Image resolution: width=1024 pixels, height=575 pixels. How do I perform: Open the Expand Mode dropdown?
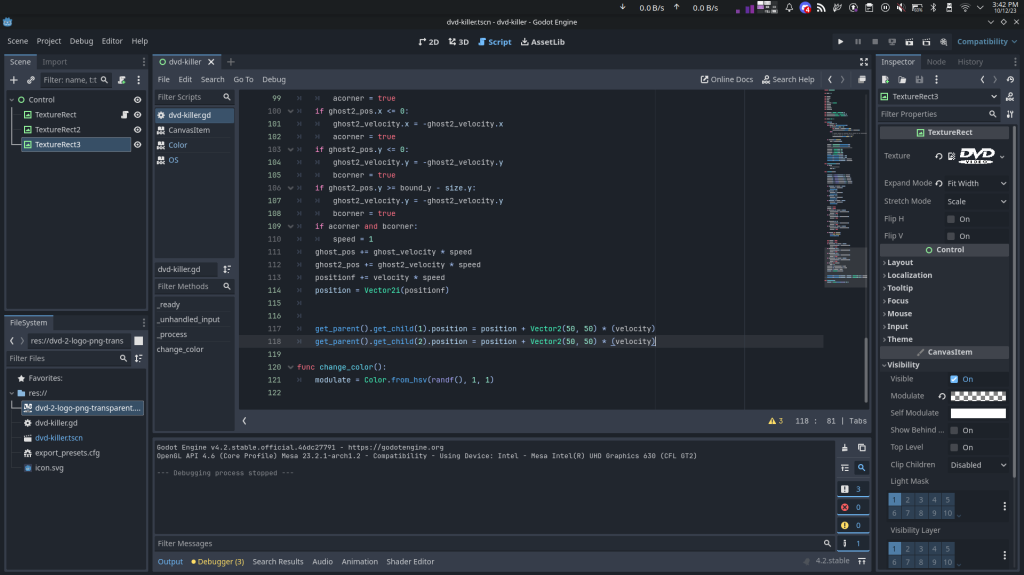click(x=976, y=183)
